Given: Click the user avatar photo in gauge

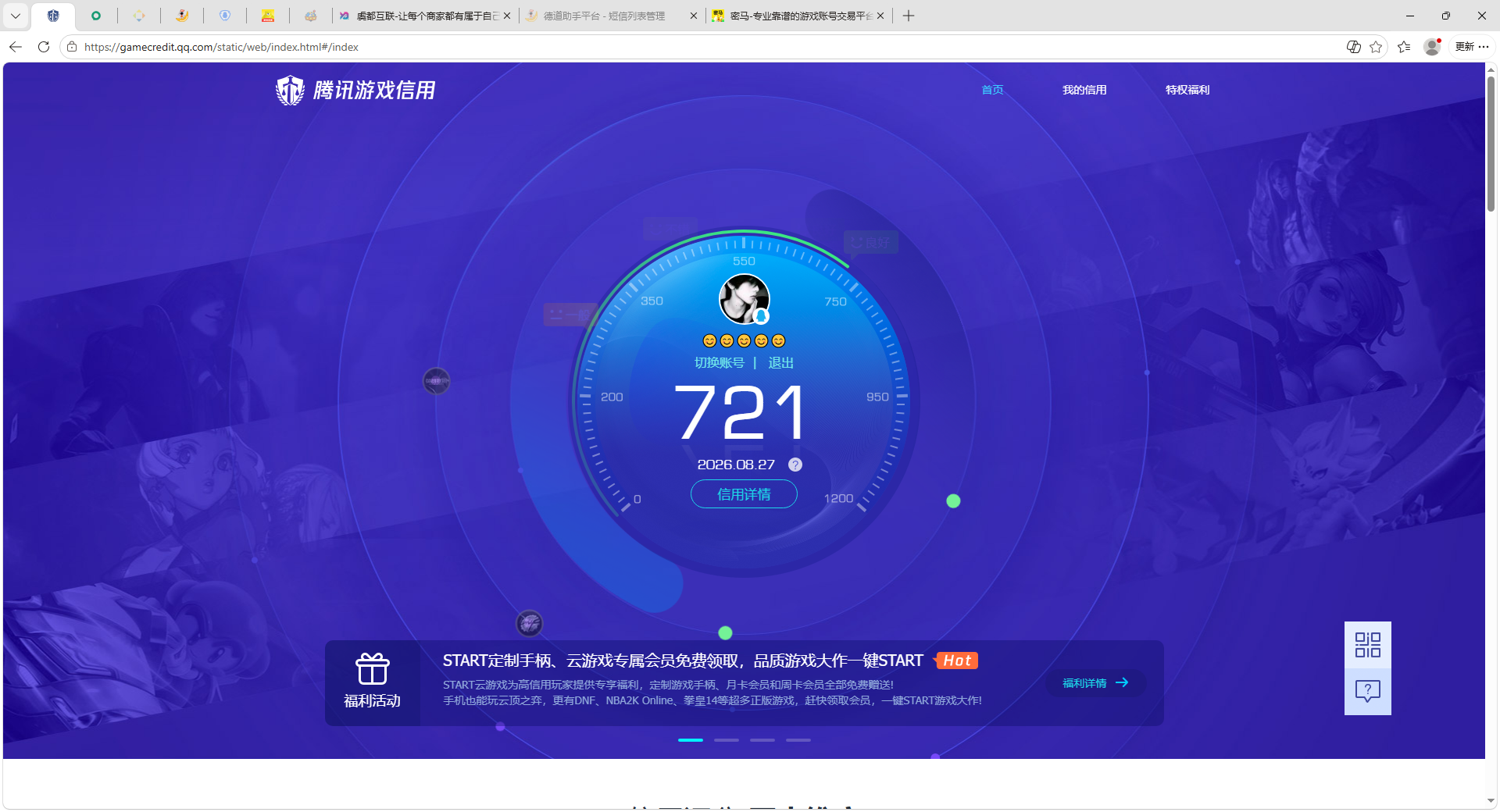Looking at the screenshot, I should pos(744,299).
